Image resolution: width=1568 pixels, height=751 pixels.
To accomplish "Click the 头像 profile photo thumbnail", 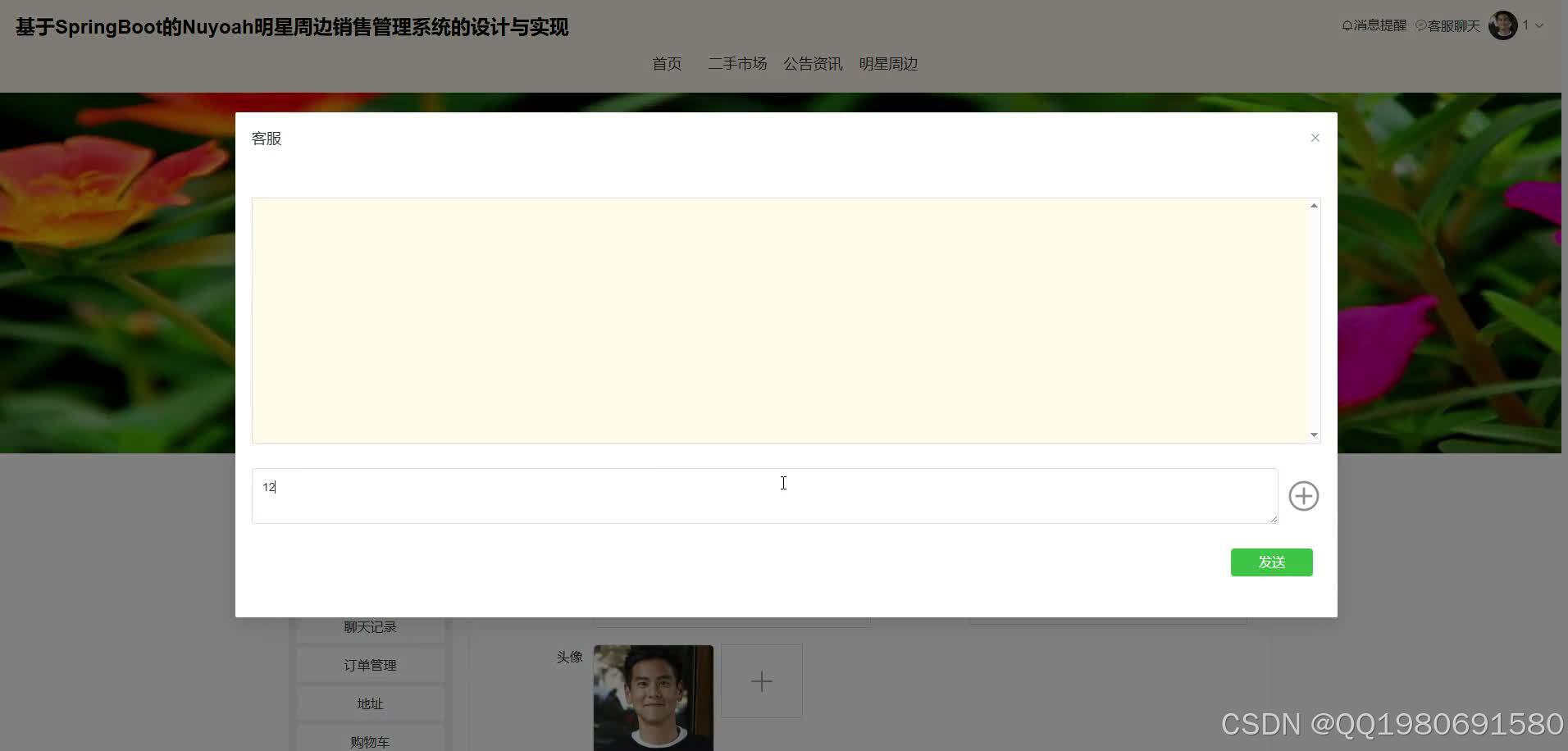I will point(653,697).
